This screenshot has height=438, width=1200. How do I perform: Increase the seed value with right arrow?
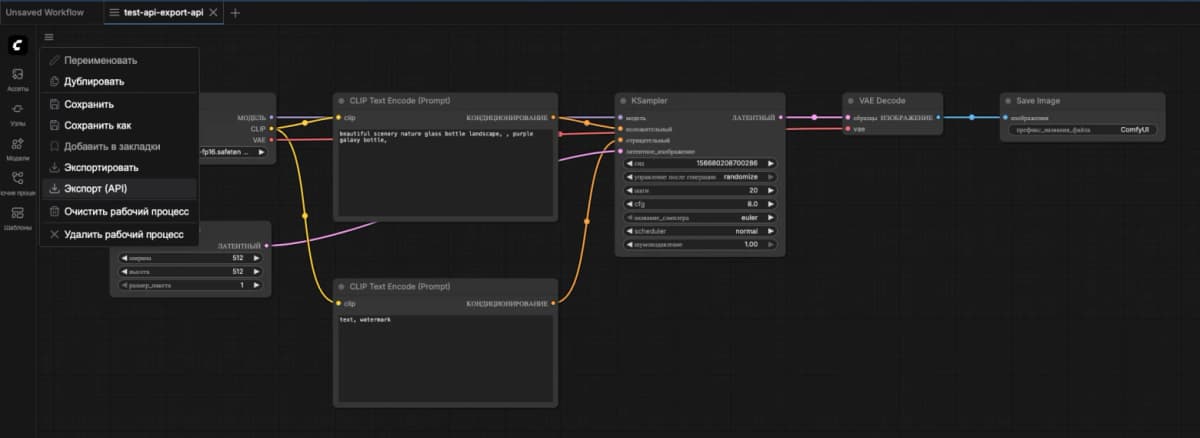click(771, 162)
